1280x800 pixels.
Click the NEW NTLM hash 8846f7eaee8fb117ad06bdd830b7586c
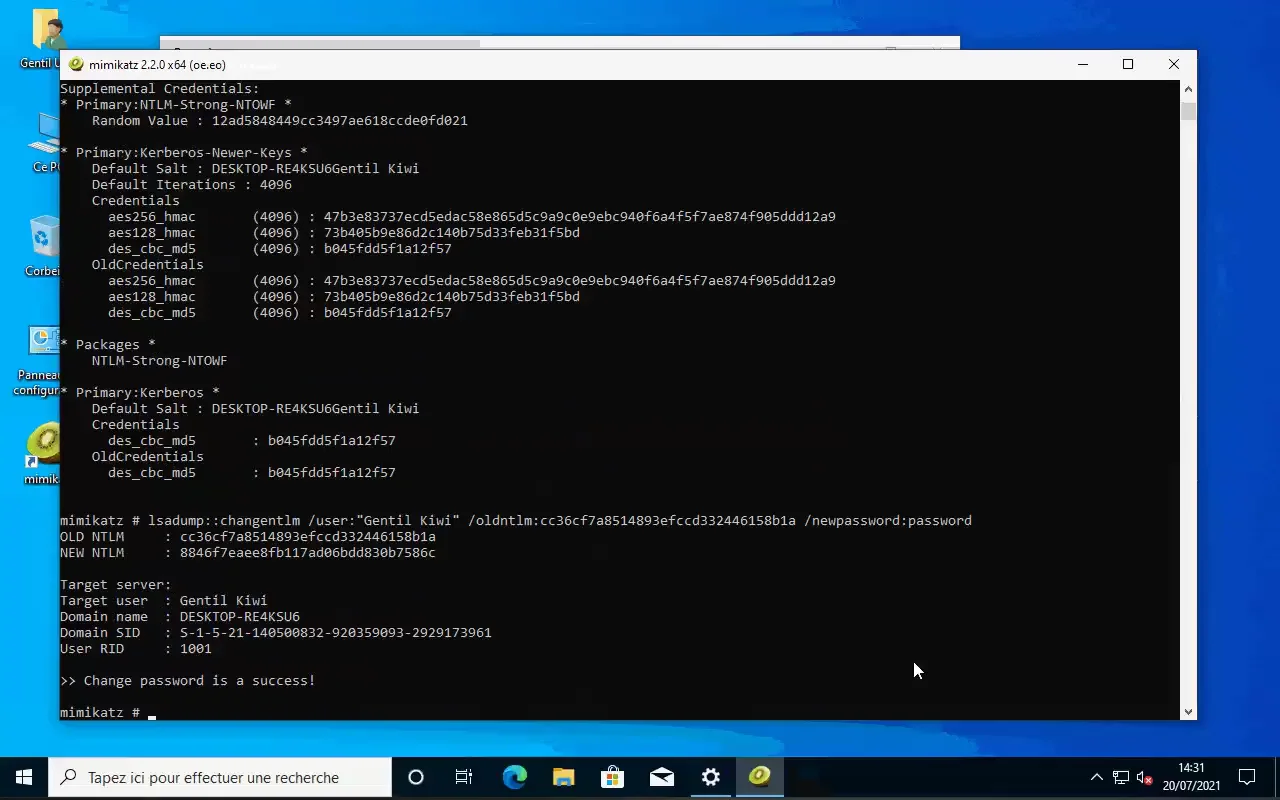(x=308, y=553)
